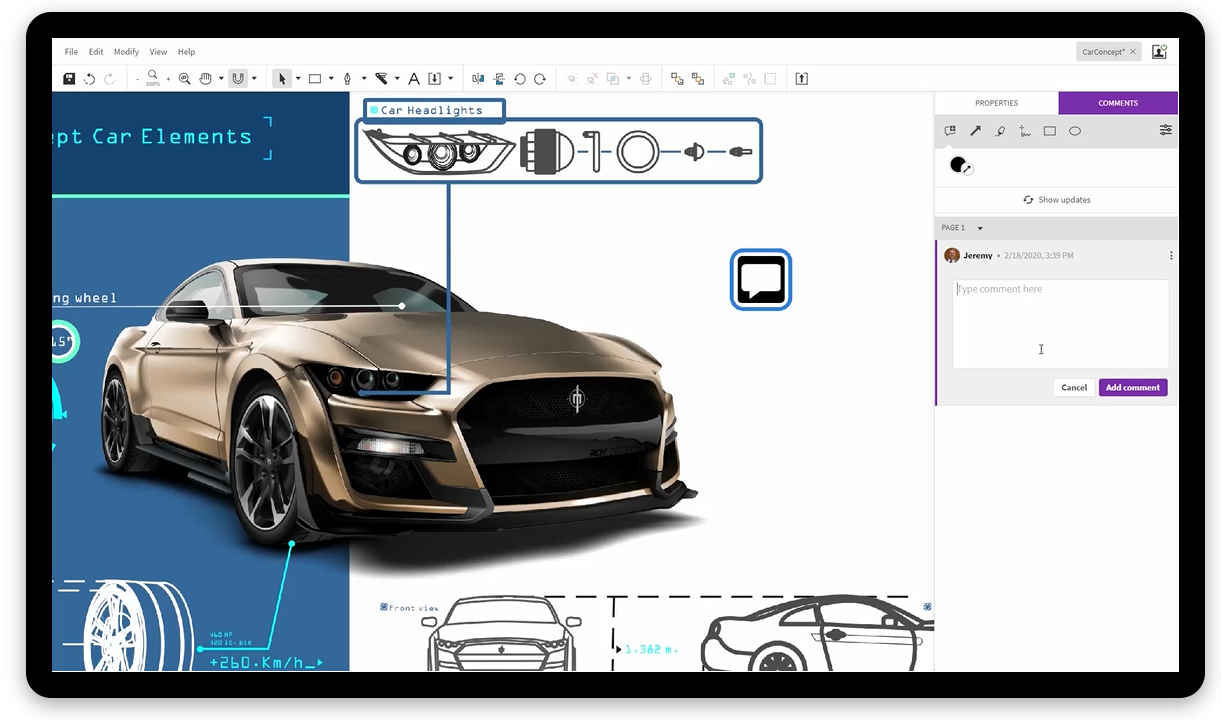The width and height of the screenshot is (1221, 720).
Task: Pick the black annotation color swatch
Action: pyautogui.click(x=956, y=165)
